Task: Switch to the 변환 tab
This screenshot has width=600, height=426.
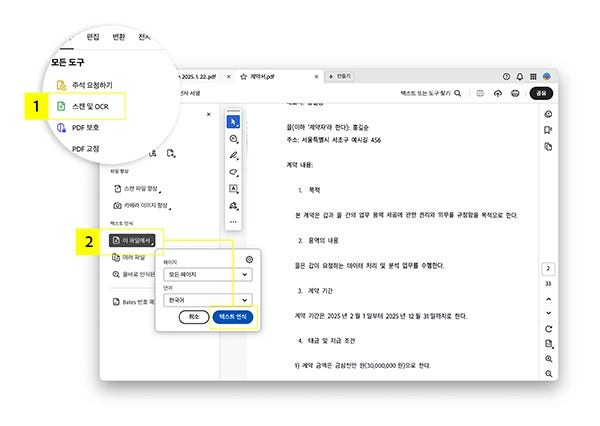Action: (x=119, y=37)
